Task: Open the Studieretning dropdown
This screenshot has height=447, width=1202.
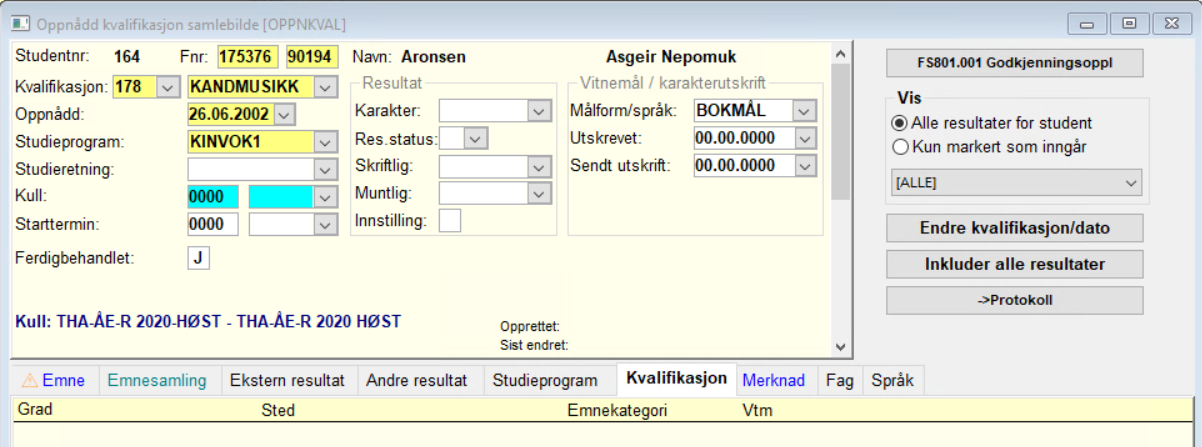Action: [325, 169]
